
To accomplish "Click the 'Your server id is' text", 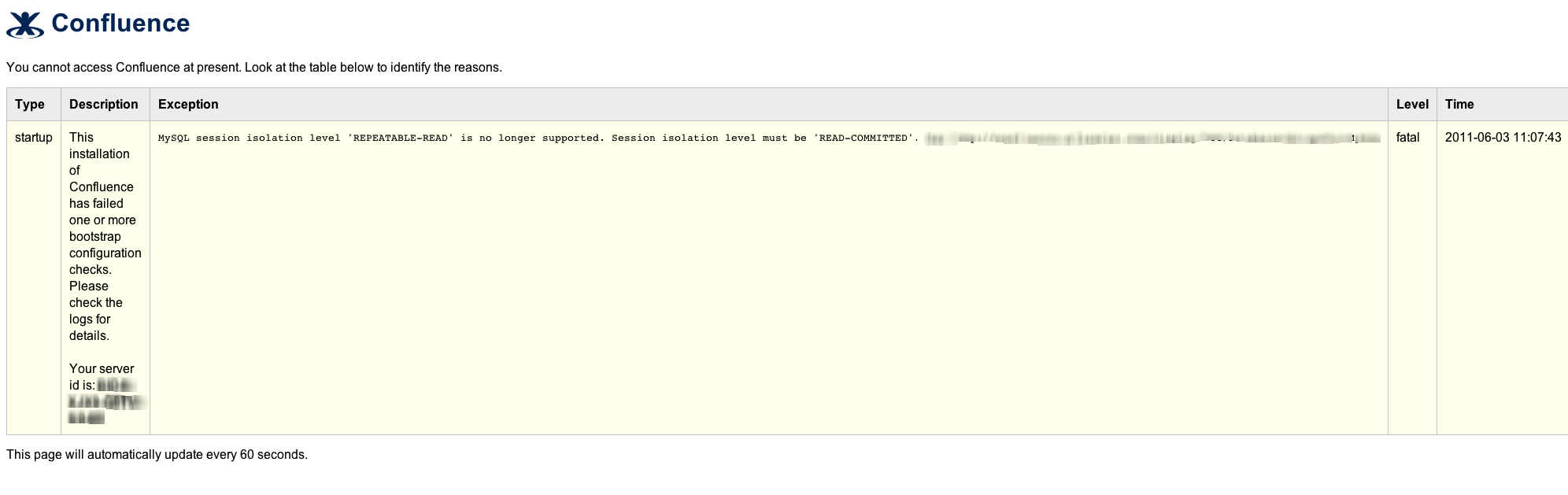I will tap(102, 377).
